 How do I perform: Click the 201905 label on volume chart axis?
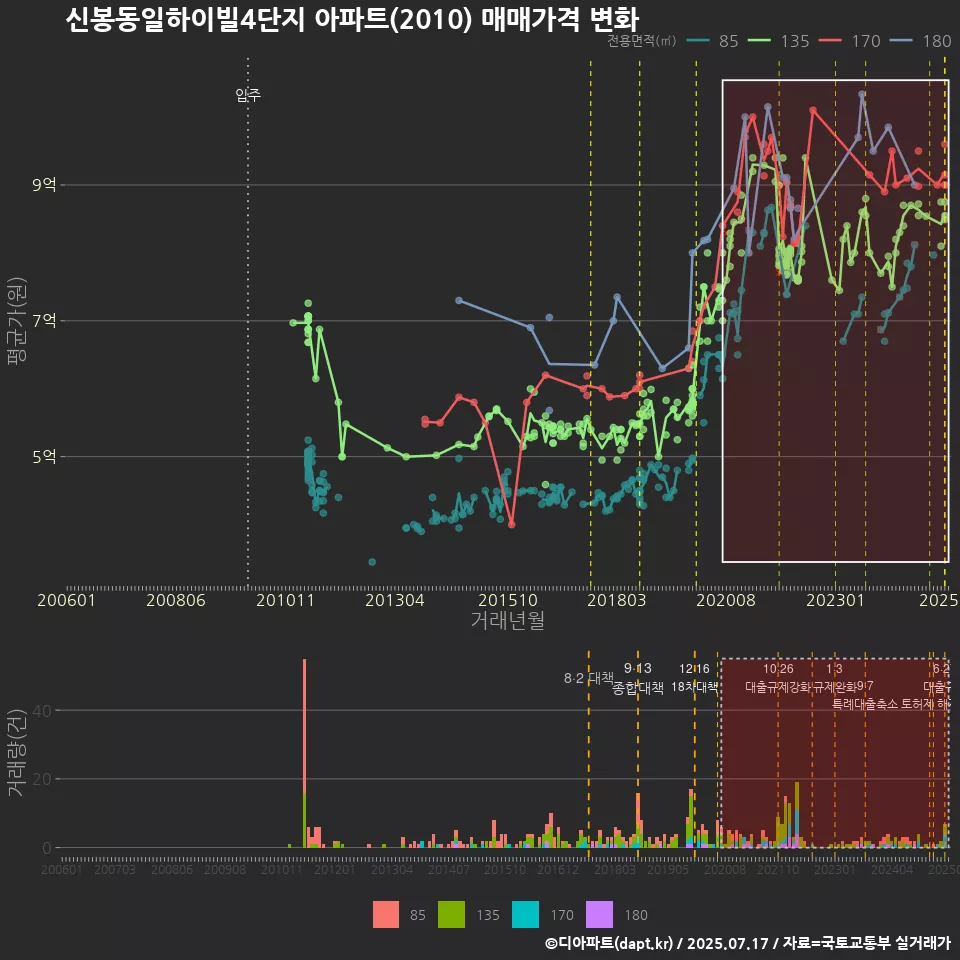click(668, 869)
